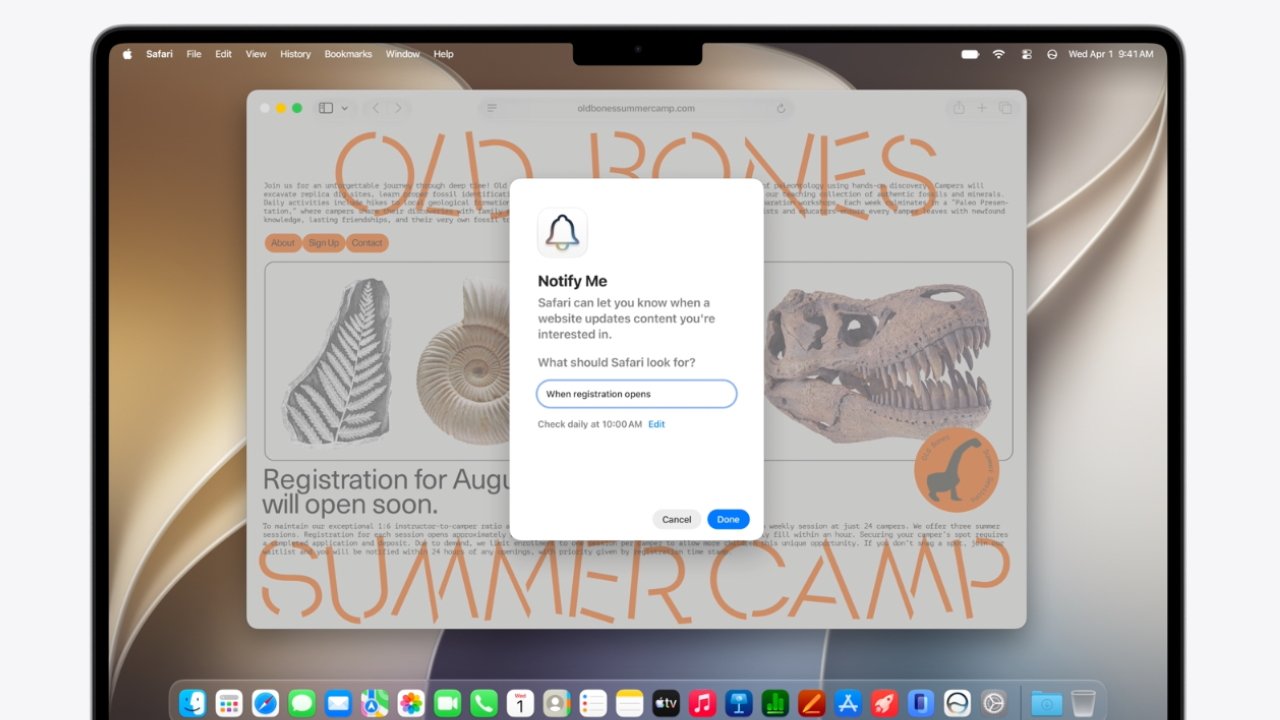Image resolution: width=1280 pixels, height=720 pixels.
Task: Click Contact button on webpage
Action: (367, 243)
